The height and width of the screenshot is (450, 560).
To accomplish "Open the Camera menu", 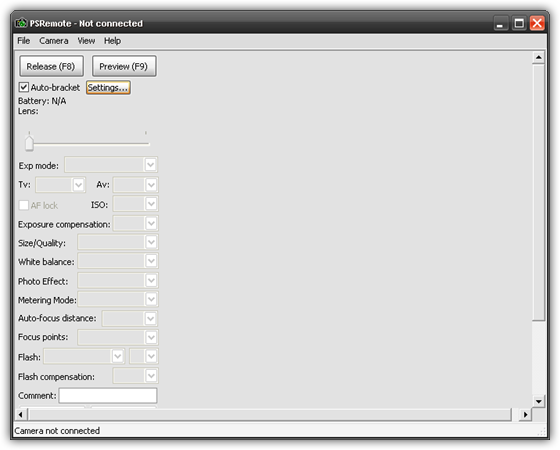I will tap(54, 41).
